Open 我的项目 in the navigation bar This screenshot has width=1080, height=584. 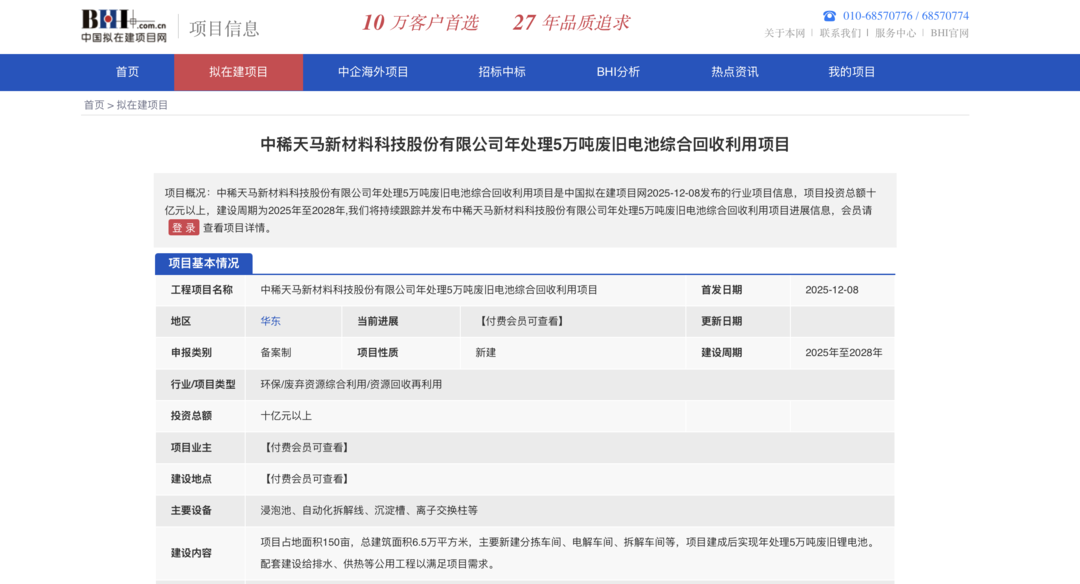[x=851, y=72]
